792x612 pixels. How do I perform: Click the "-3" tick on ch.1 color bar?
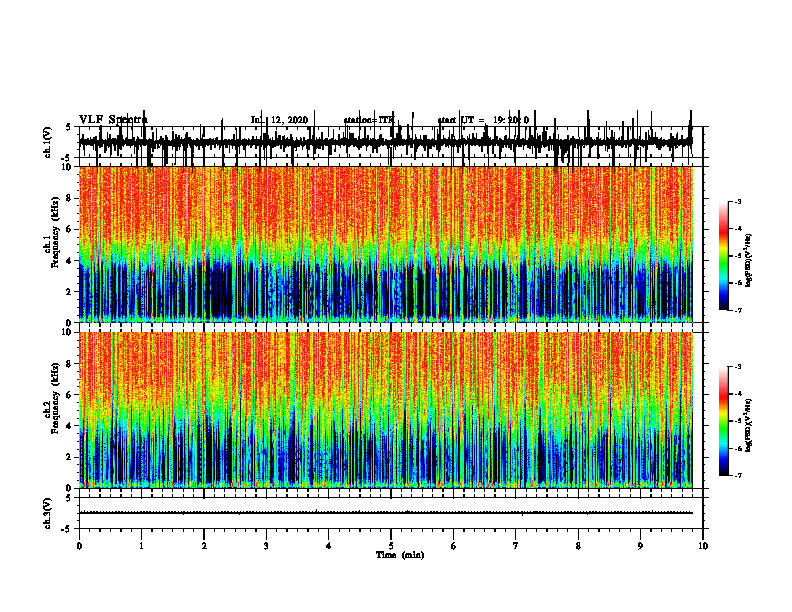[737, 201]
